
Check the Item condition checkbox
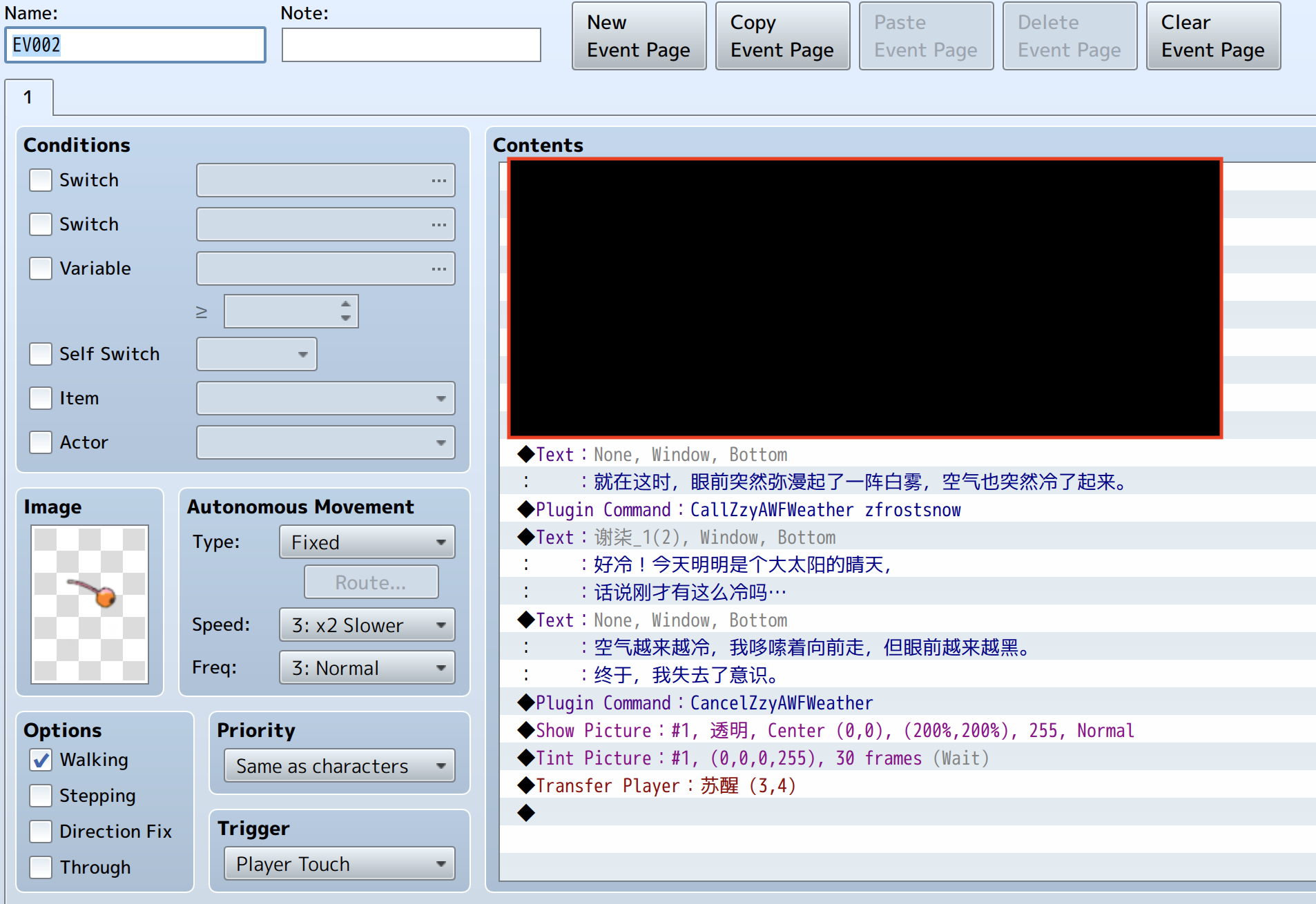pos(41,398)
